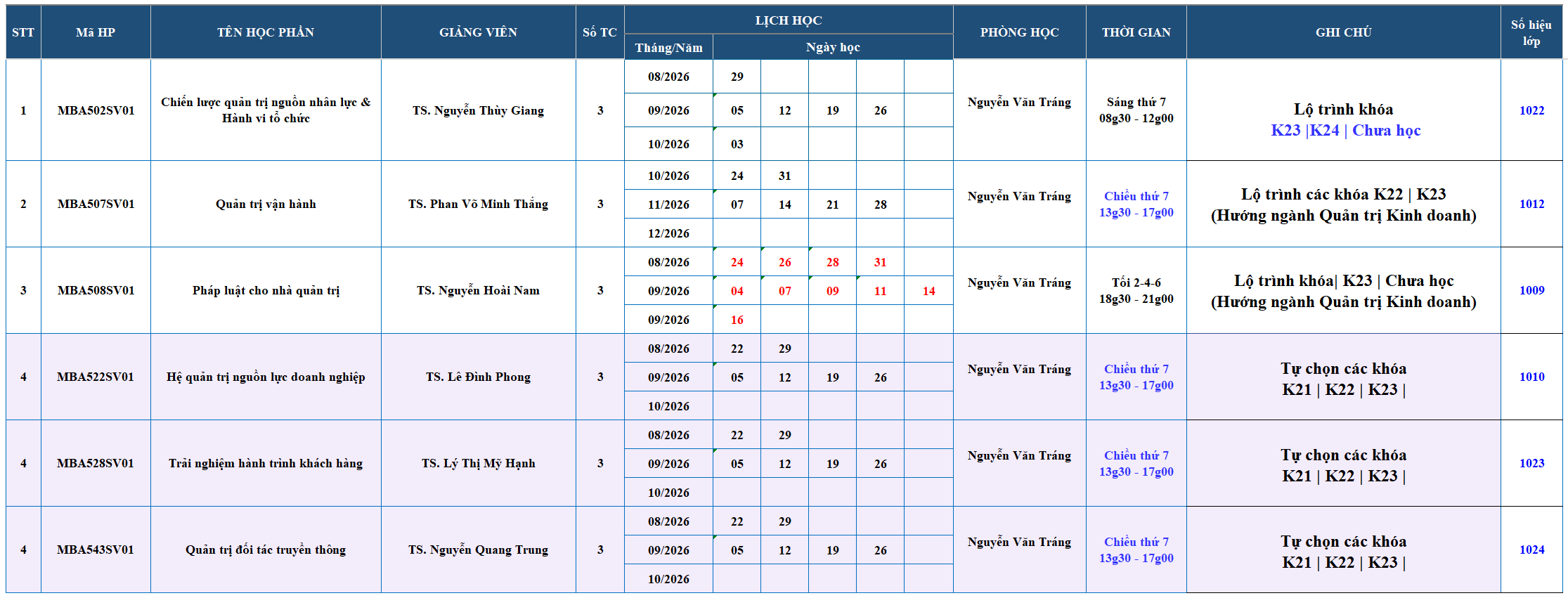Select the 'GIẢNG VIÊN' column header
The height and width of the screenshot is (598, 1568).
478,32
